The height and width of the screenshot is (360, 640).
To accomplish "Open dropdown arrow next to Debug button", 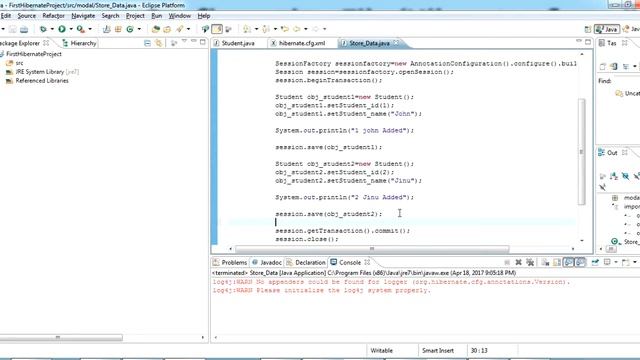I will coord(52,29).
